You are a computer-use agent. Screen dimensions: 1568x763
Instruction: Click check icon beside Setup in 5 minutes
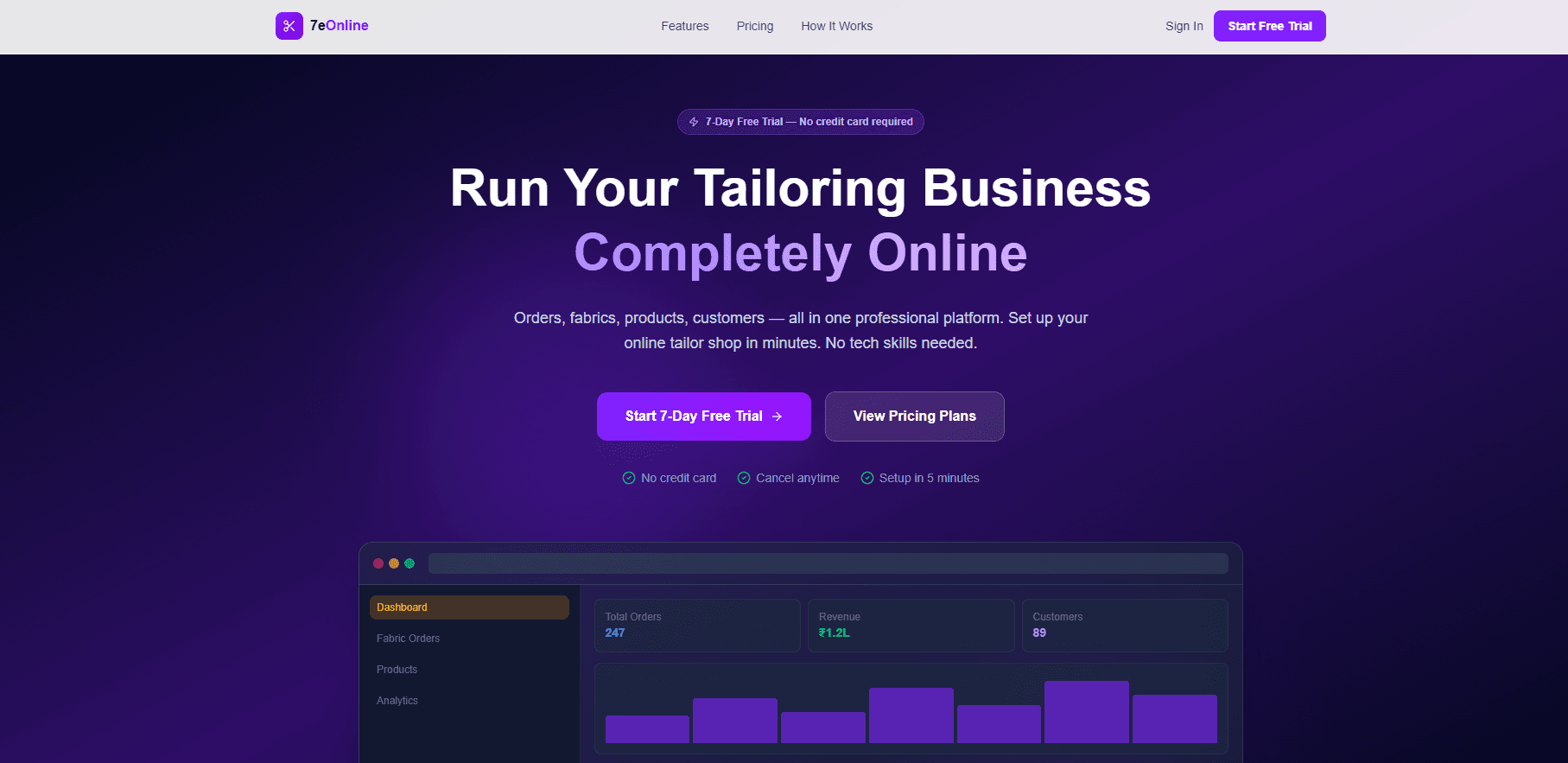tap(867, 478)
